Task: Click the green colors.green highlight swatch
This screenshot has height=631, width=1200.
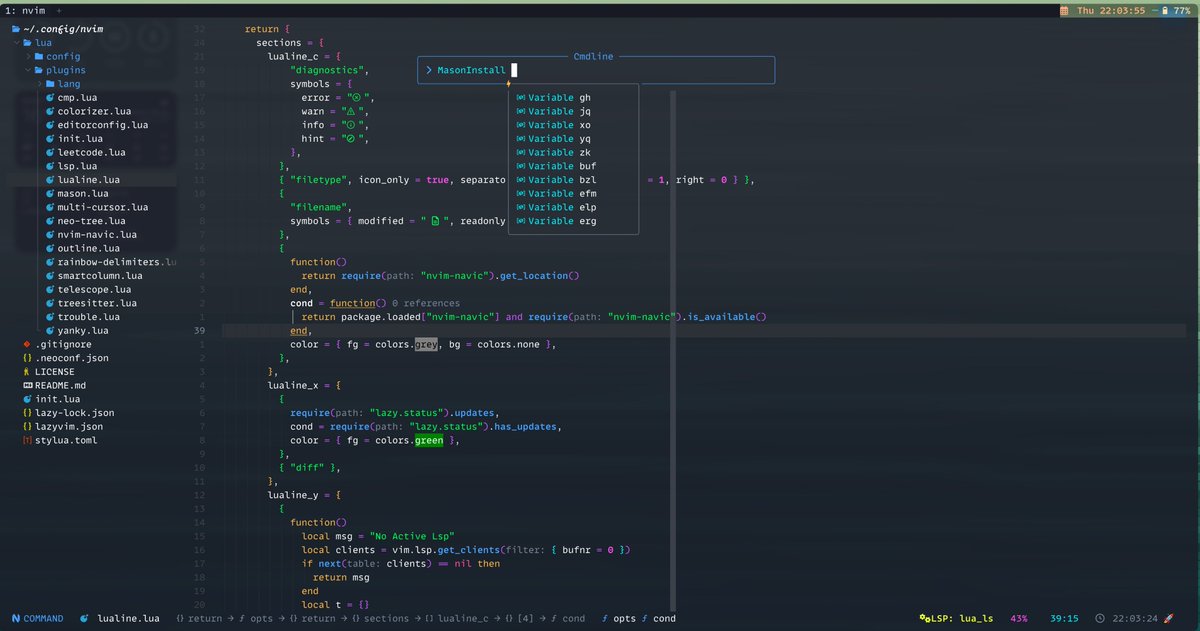Action: pyautogui.click(x=428, y=439)
